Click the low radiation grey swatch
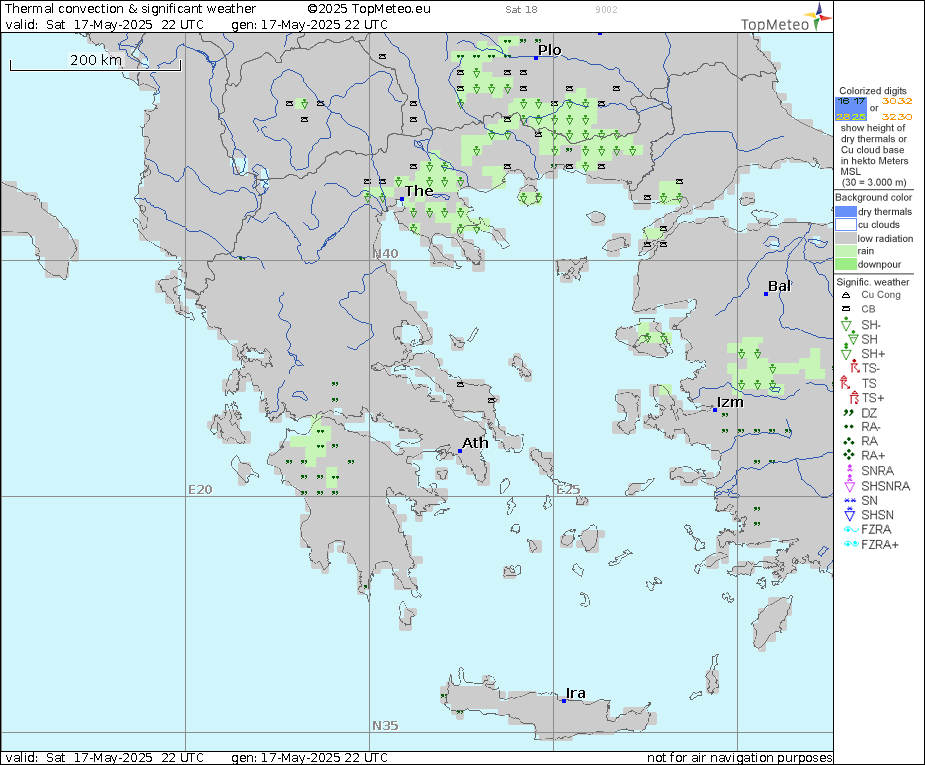This screenshot has width=925, height=765. pos(845,238)
